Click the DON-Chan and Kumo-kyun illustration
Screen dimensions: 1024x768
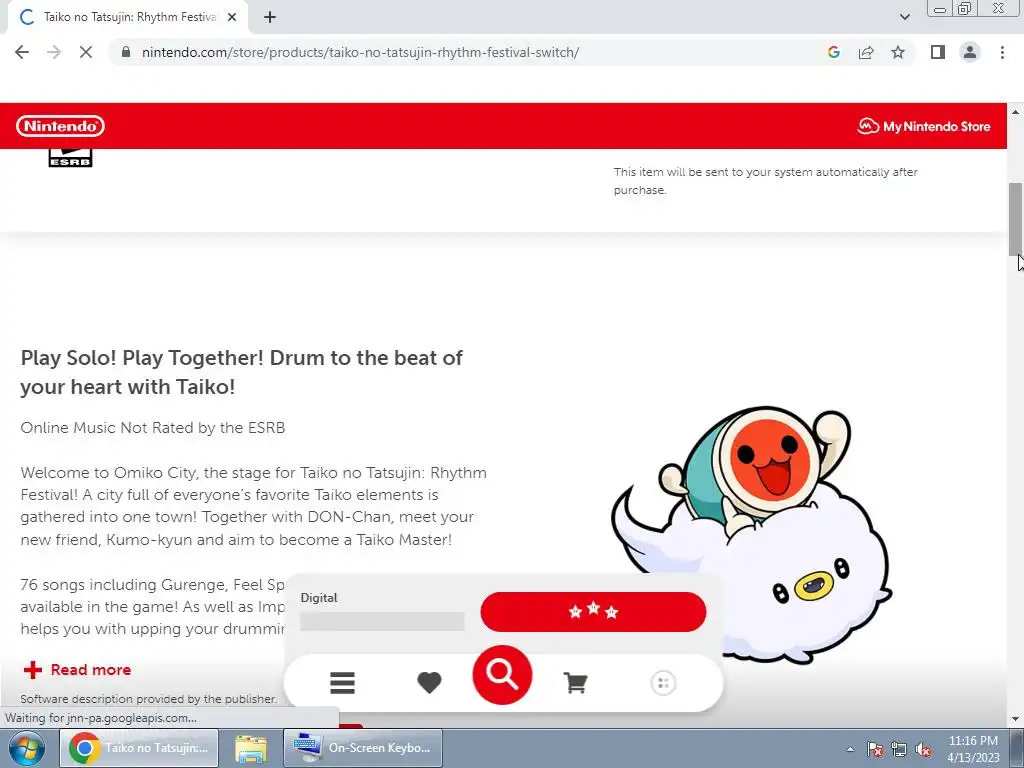click(751, 536)
